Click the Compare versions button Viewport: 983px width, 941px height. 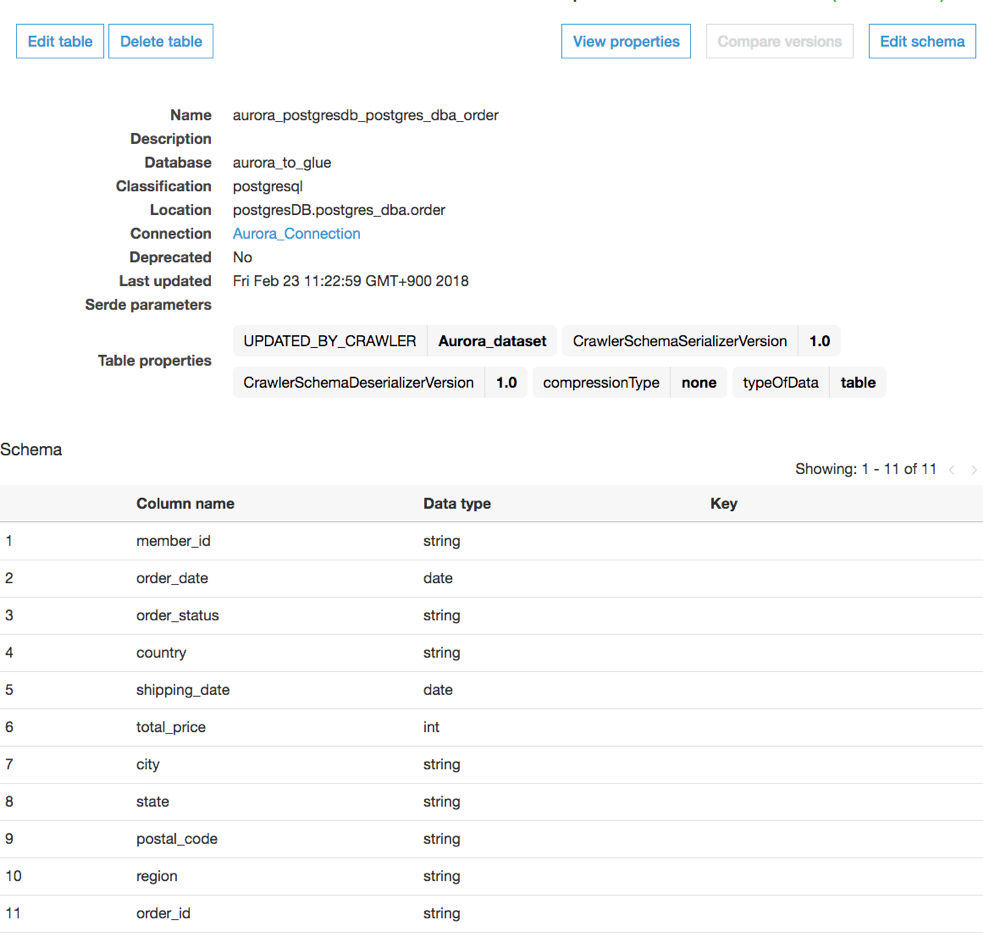(x=779, y=42)
